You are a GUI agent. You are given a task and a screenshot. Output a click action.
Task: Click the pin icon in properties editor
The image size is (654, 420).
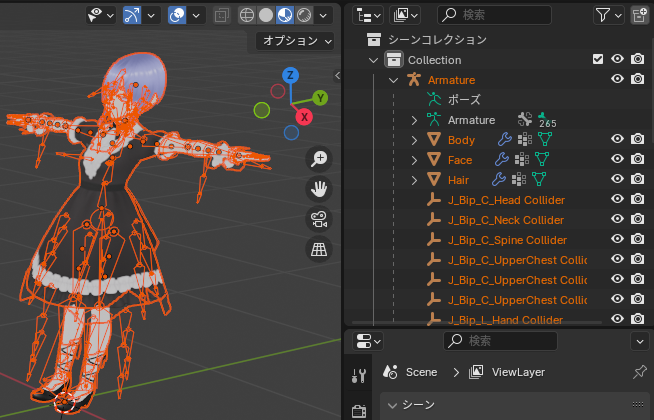pos(639,372)
